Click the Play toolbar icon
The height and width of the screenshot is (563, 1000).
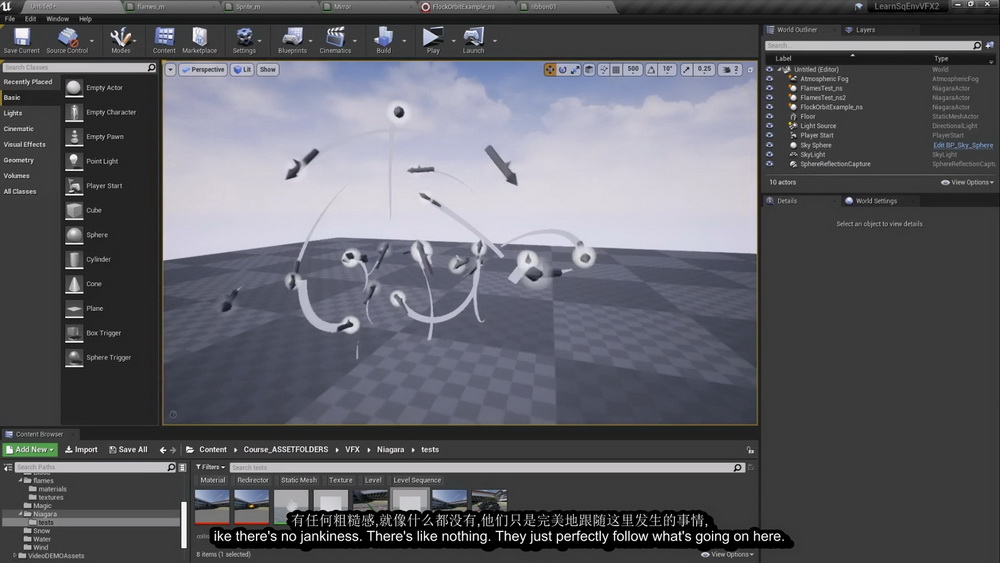[433, 40]
